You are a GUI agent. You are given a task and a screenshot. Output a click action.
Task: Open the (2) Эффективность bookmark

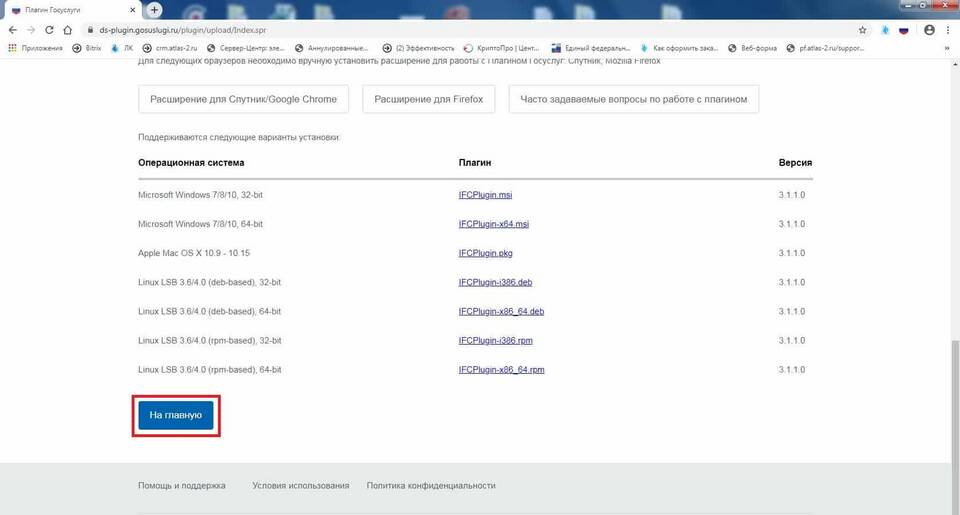[x=418, y=48]
